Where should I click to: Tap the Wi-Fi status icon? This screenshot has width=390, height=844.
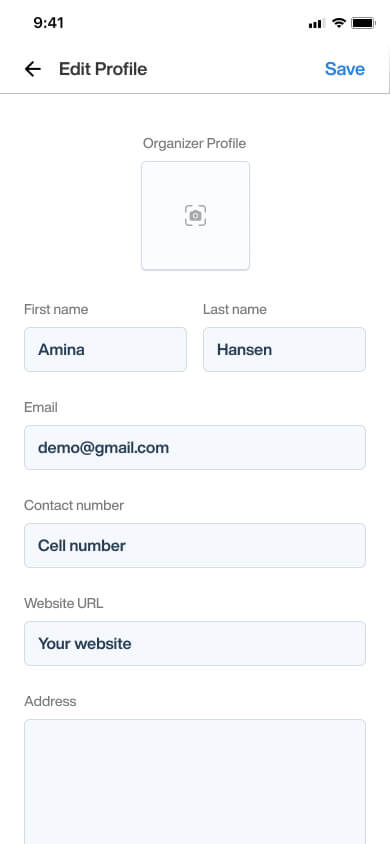click(x=338, y=23)
